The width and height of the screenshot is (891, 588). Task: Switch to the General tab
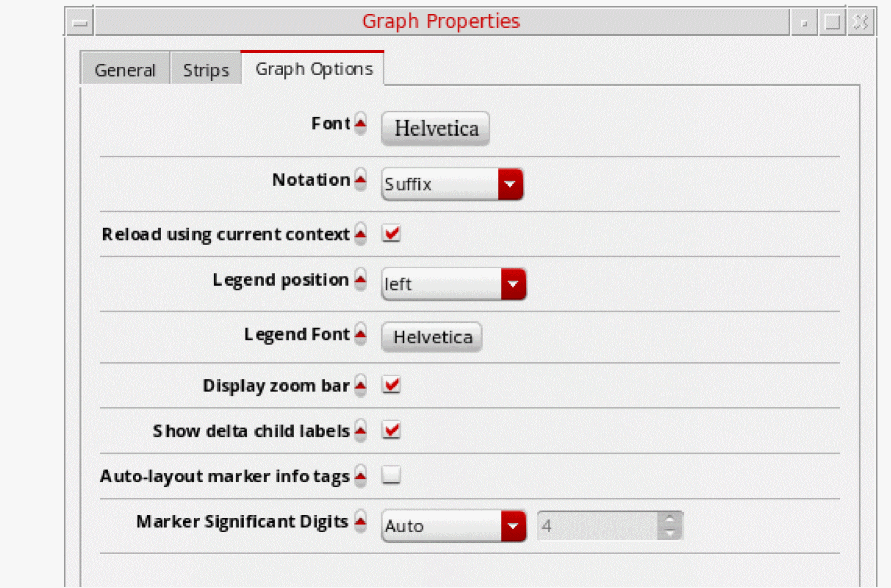tap(125, 70)
